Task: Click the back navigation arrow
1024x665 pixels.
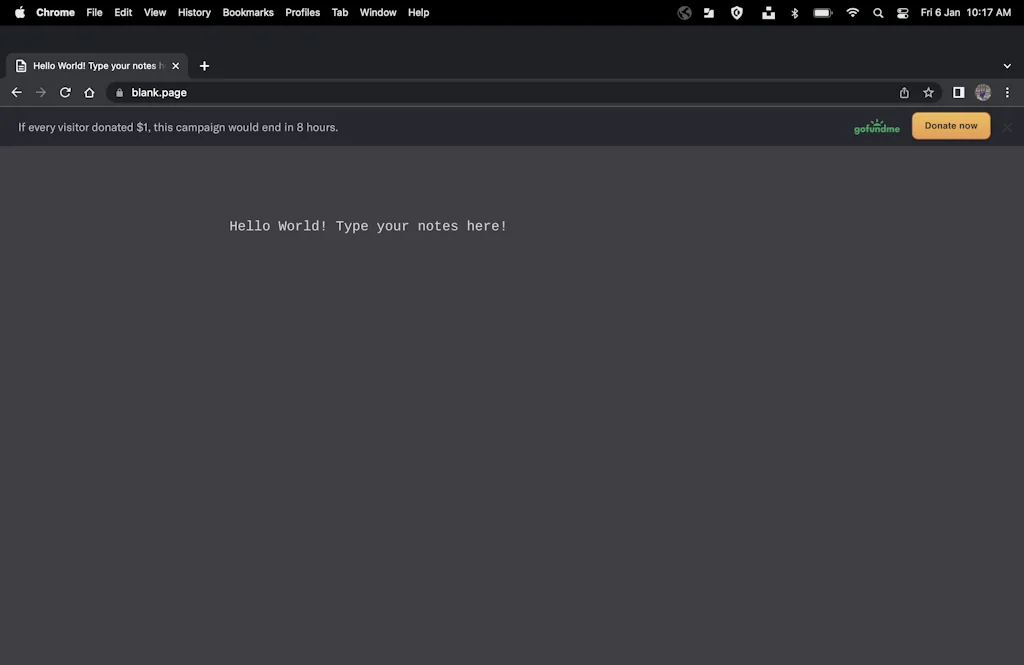Action: 16,92
